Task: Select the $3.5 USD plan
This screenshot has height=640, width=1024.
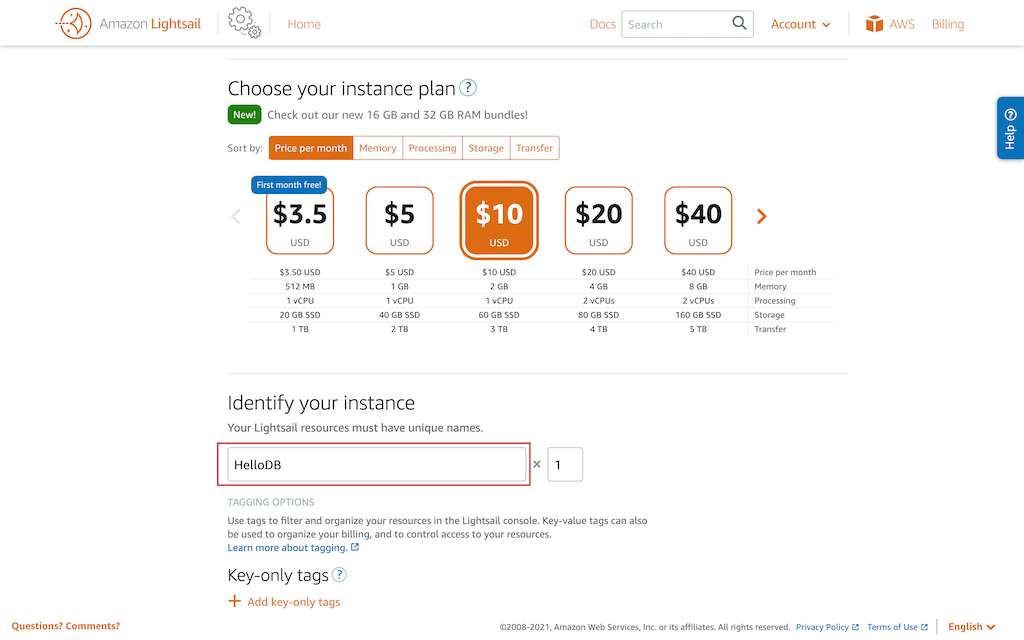Action: tap(300, 221)
